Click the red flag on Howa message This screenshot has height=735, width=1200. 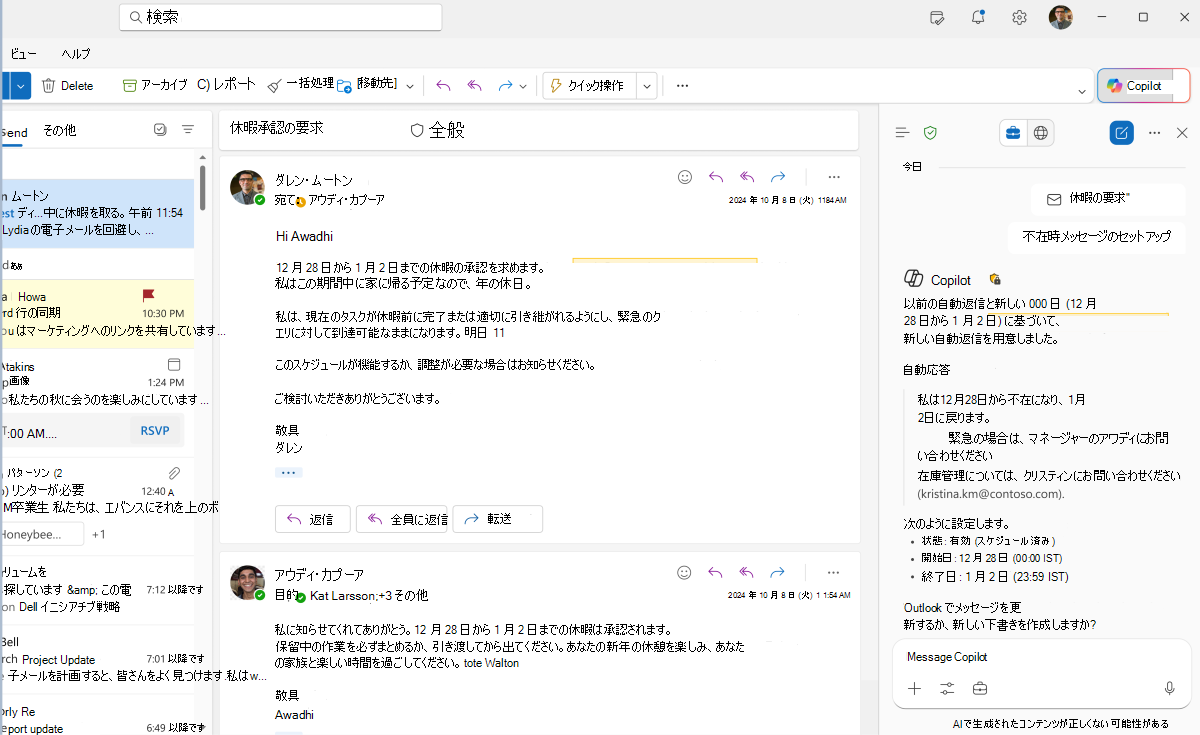148,296
